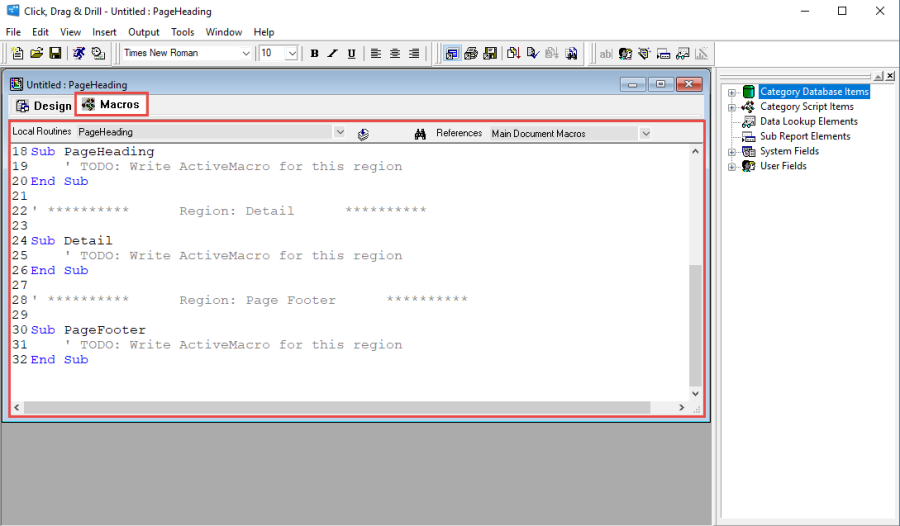Viewport: 900px width, 526px height.
Task: Click the Underline formatting icon
Action: click(x=352, y=53)
